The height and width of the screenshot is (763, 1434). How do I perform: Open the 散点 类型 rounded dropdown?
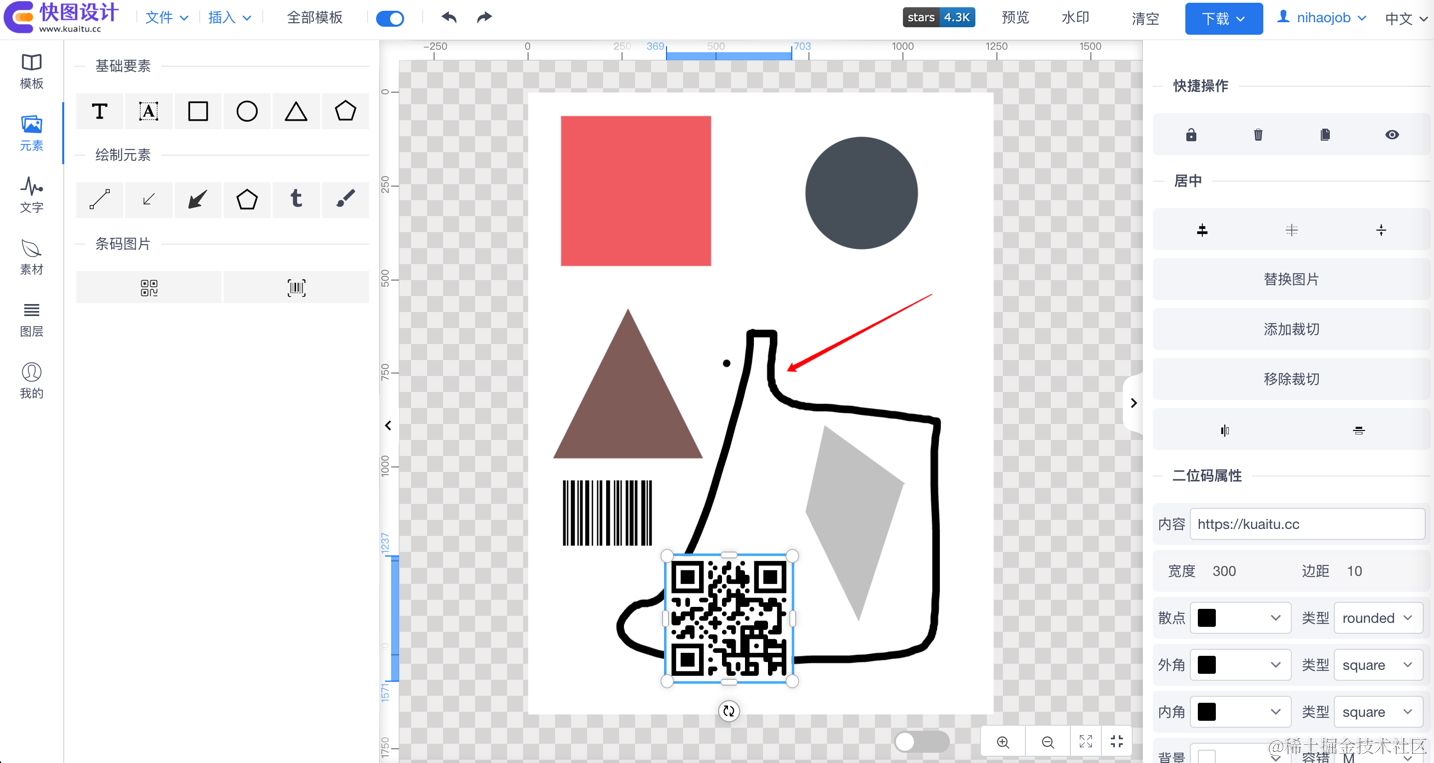(1377, 618)
